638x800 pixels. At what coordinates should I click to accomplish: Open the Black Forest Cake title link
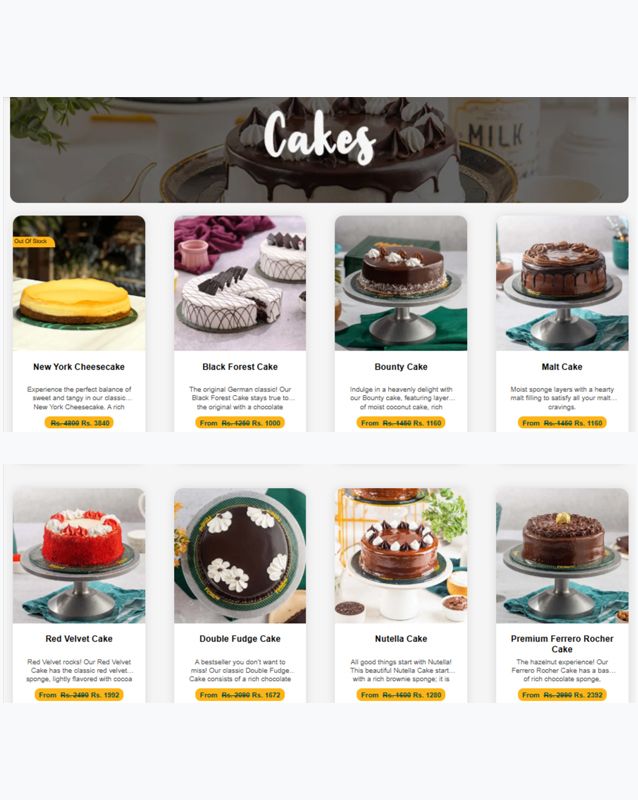[x=240, y=367]
